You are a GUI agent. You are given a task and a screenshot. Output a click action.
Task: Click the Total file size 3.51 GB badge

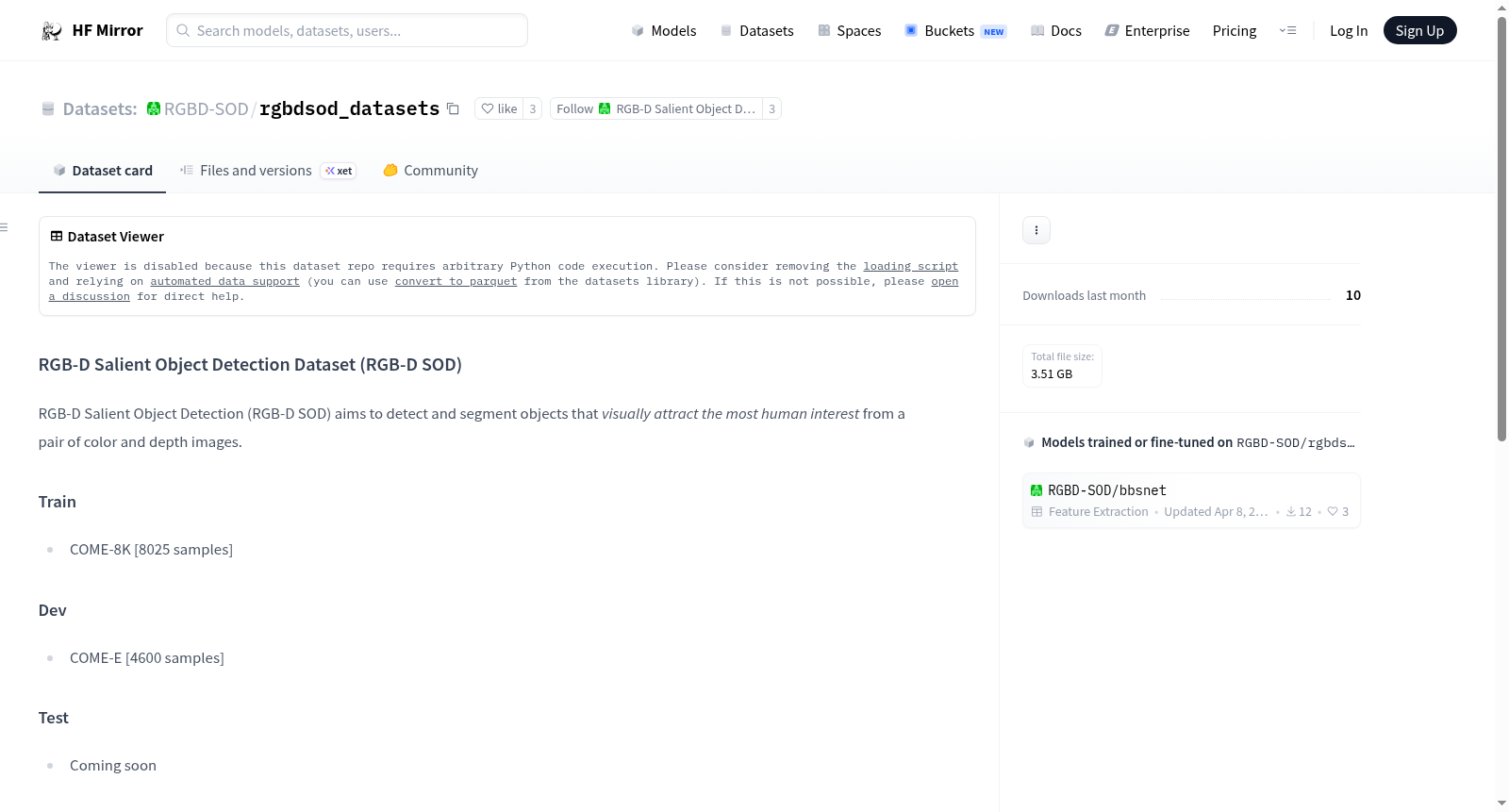pyautogui.click(x=1062, y=366)
